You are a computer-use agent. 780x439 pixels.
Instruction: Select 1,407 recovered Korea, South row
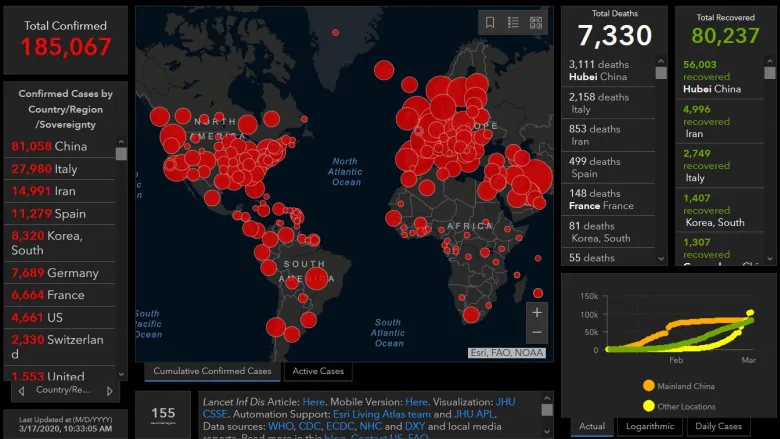(719, 210)
